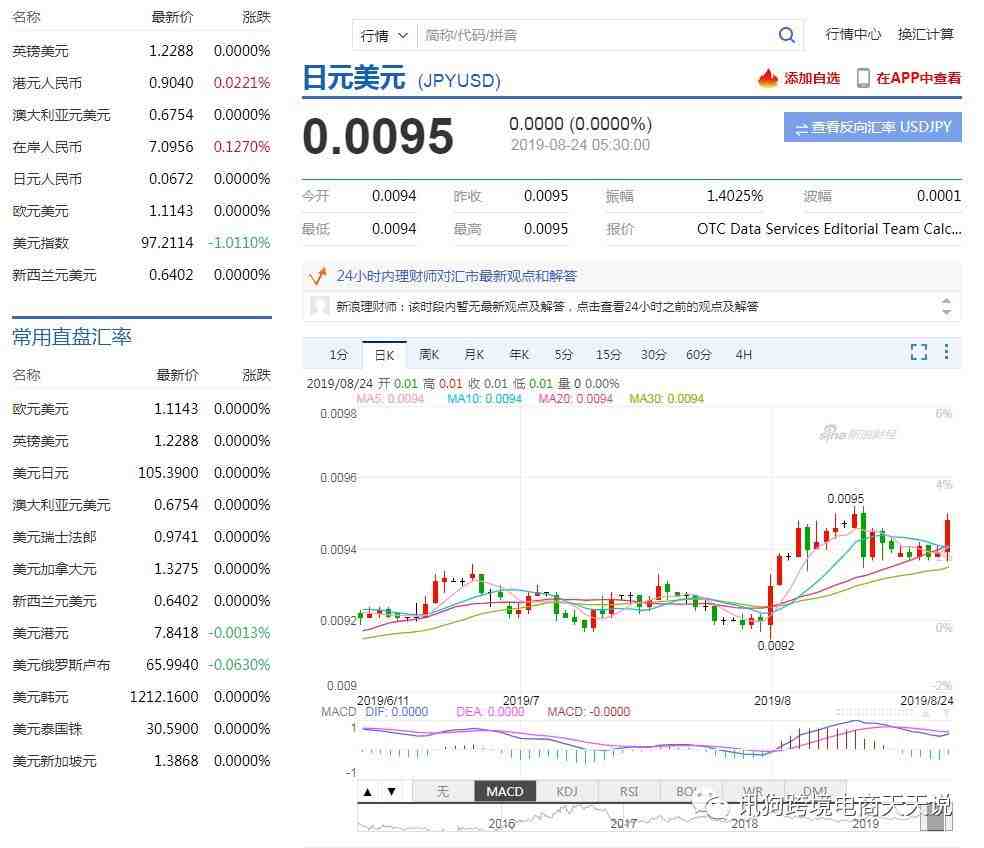
Task: Click 查看反向汇率 USDJPY button
Action: 872,127
